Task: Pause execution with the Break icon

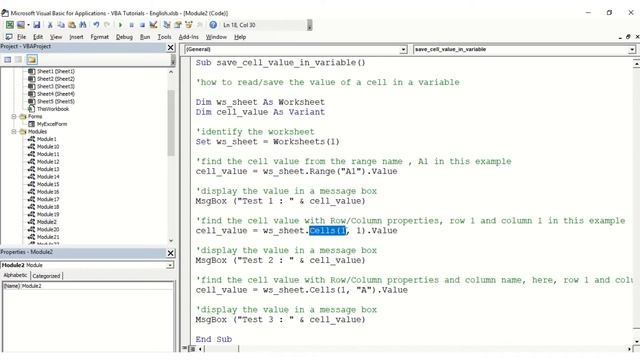Action: click(x=131, y=25)
